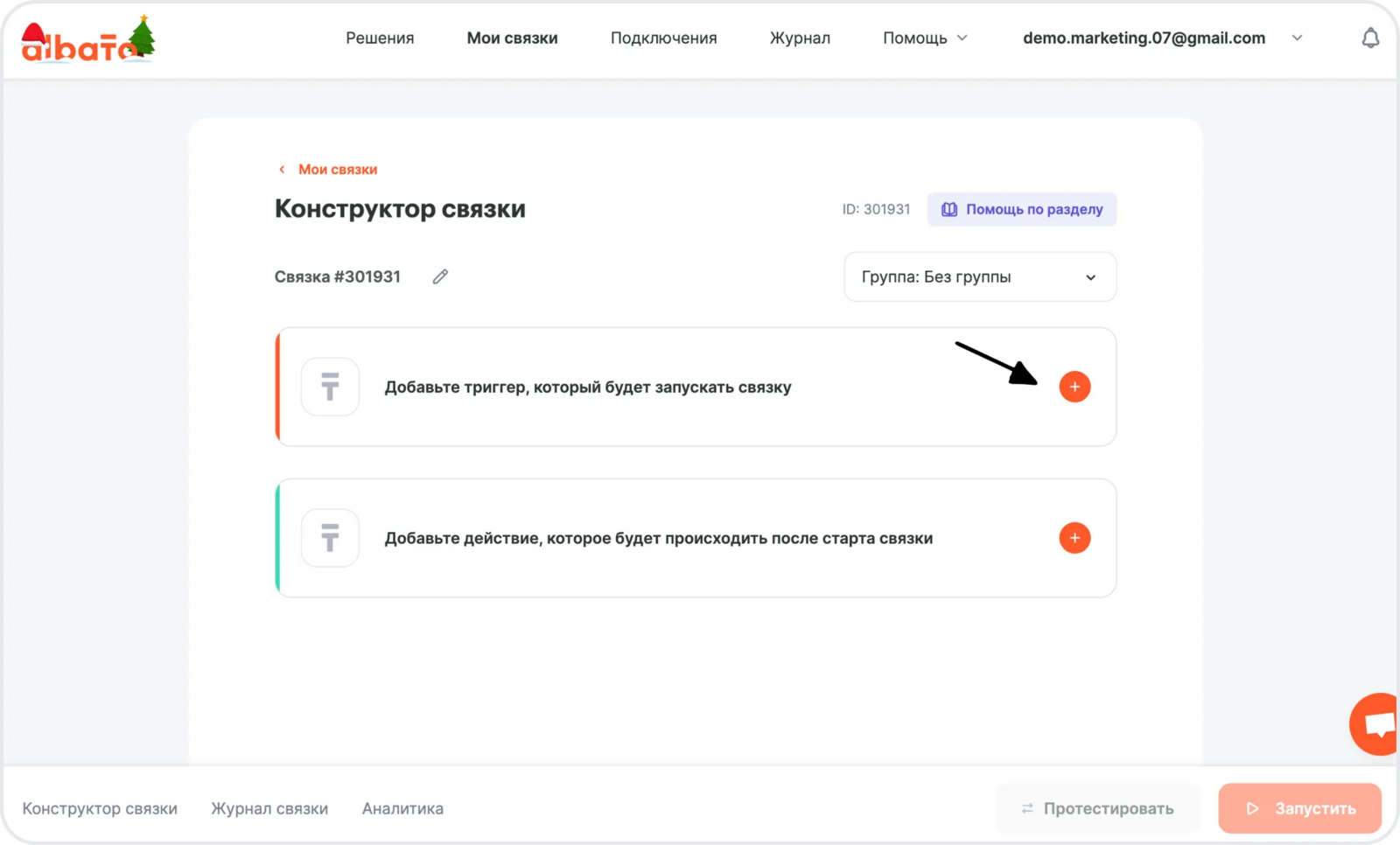This screenshot has width=1400, height=845.
Task: Open the live chat bubble
Action: pos(1376,723)
